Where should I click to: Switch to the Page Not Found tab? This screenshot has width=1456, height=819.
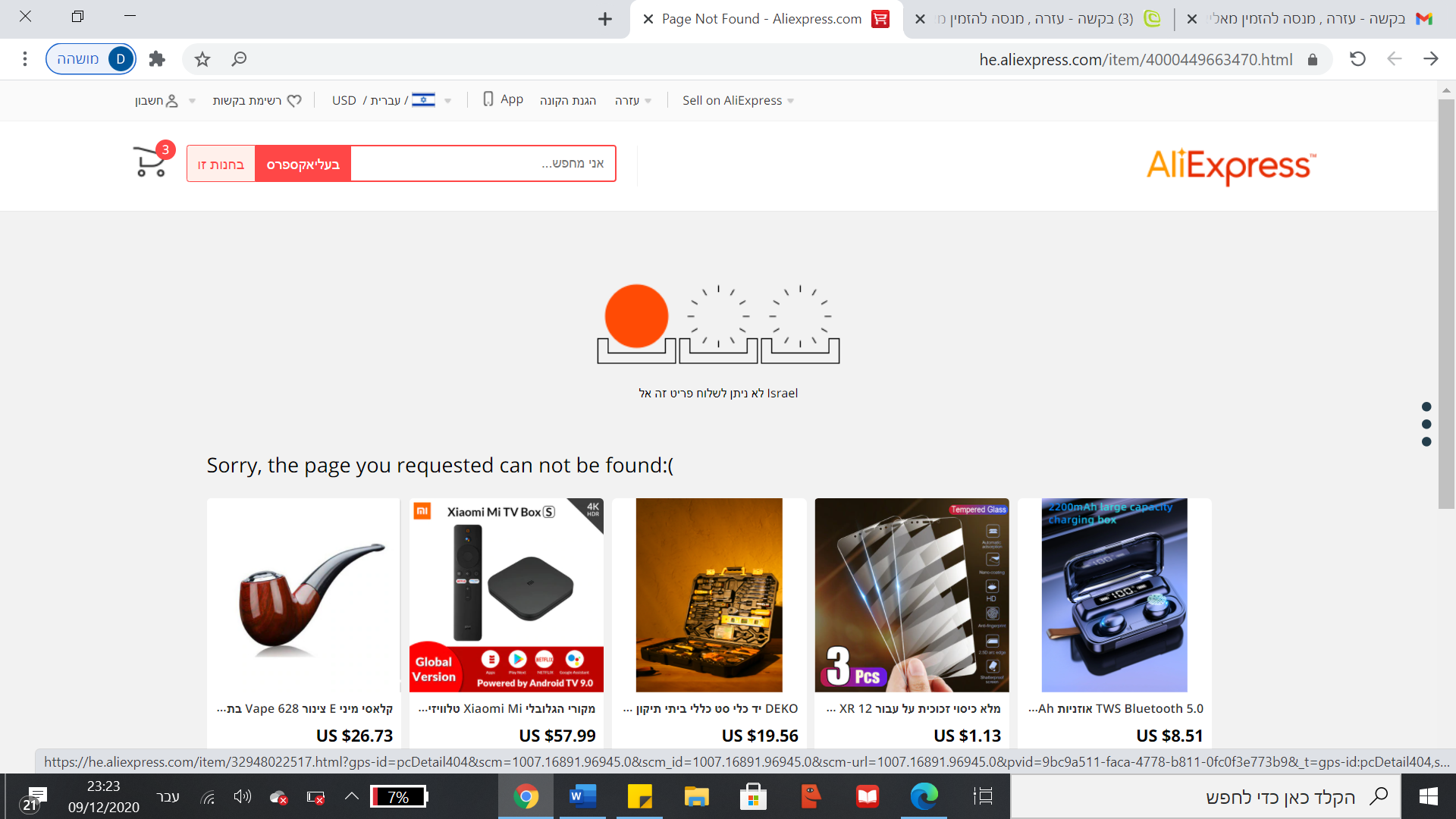(766, 19)
